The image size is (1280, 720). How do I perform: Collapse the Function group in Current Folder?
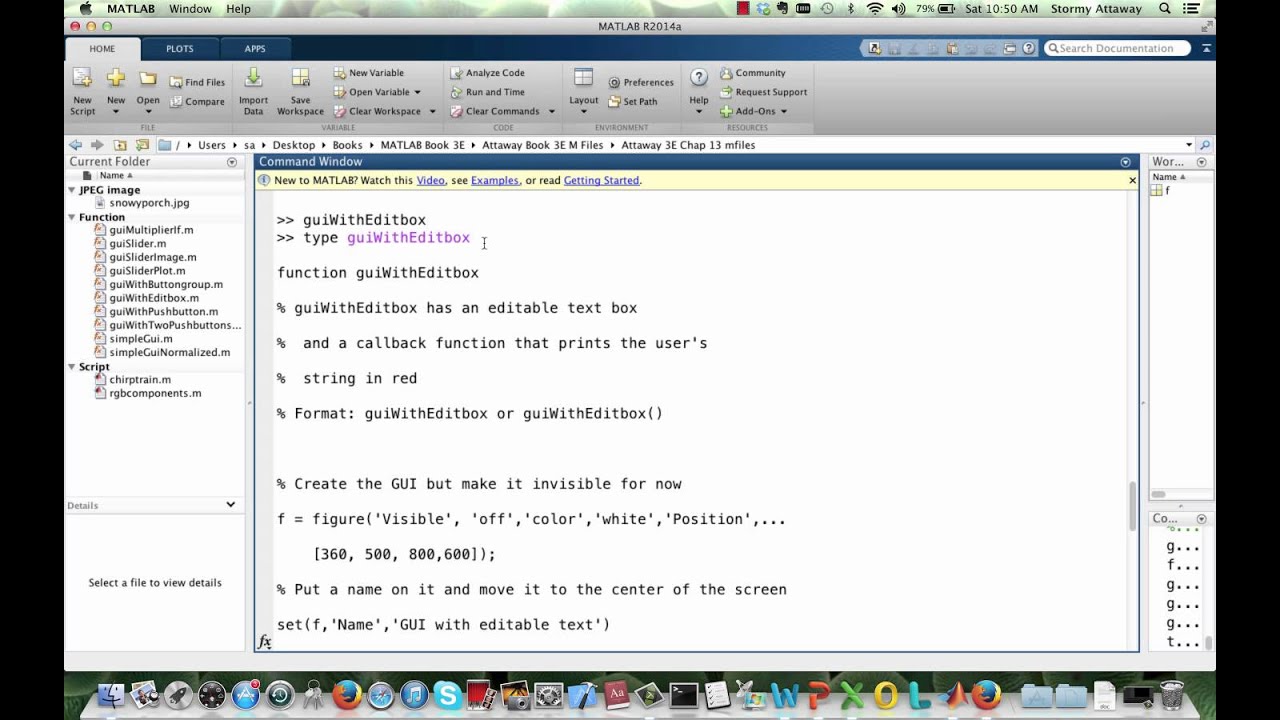pyautogui.click(x=72, y=217)
